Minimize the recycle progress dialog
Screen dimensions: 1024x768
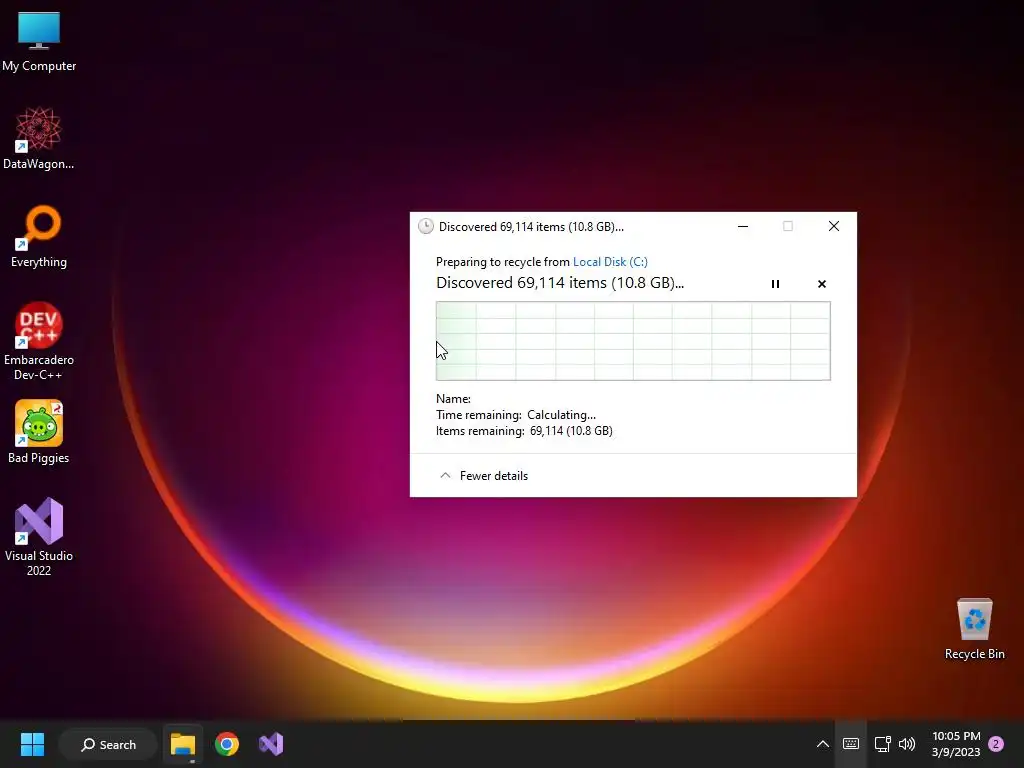743,227
